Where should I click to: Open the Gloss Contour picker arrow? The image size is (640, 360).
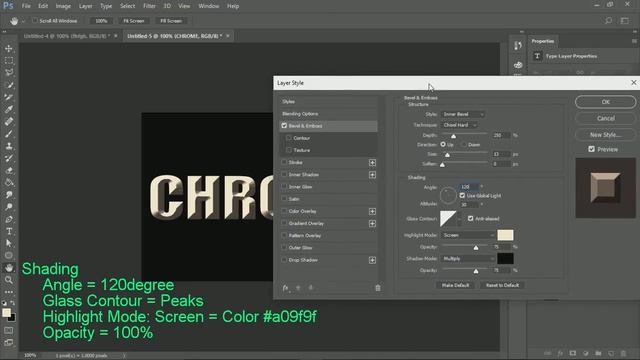(x=459, y=219)
